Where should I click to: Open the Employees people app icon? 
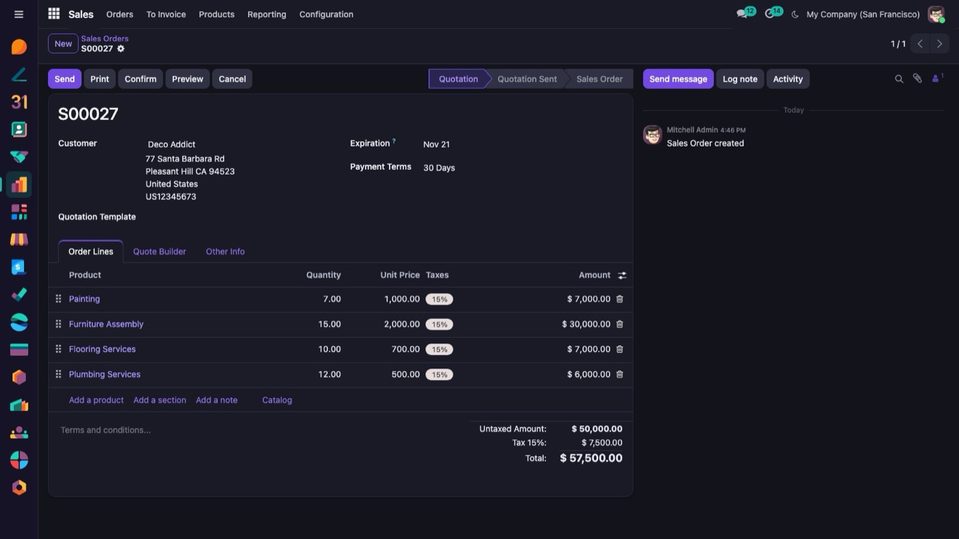19,432
